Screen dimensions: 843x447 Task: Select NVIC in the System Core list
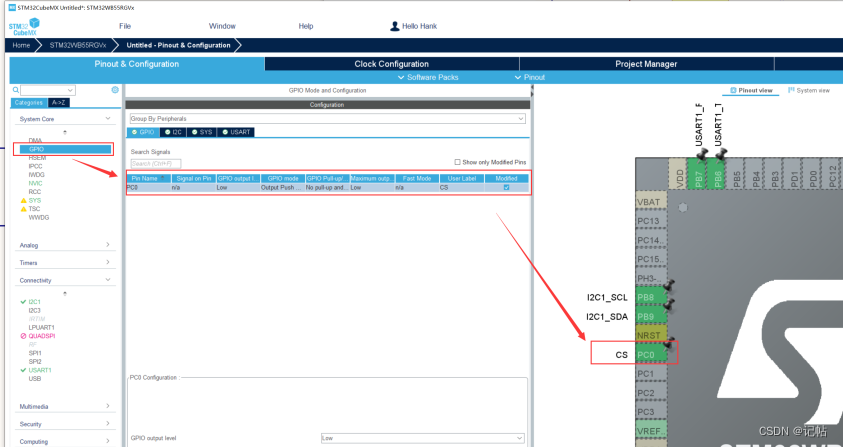35,183
